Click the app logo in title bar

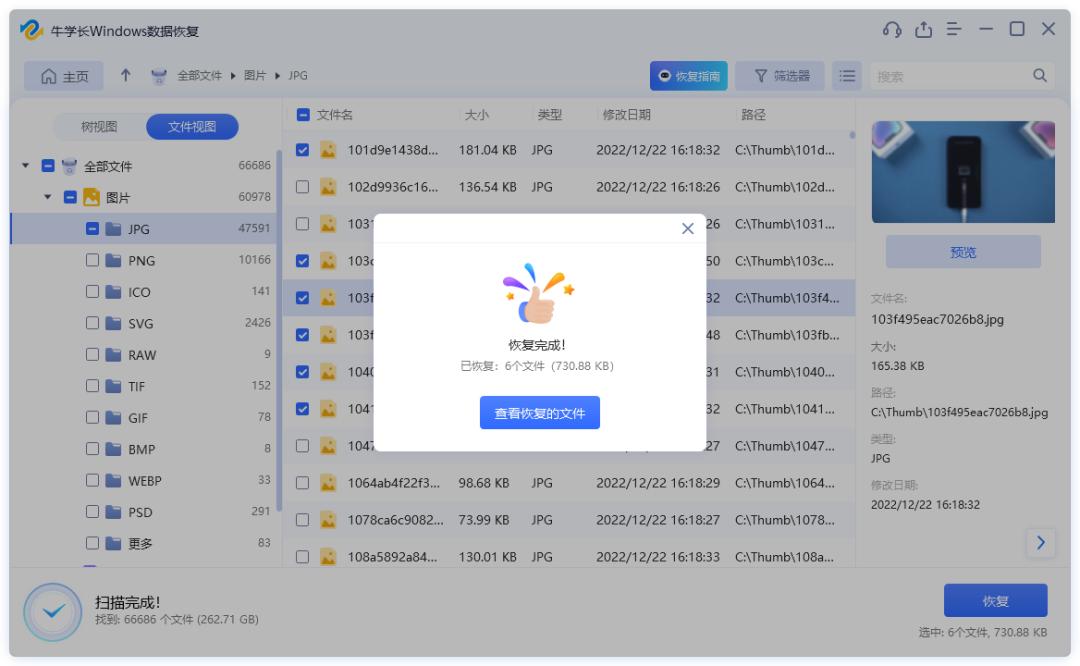[x=32, y=30]
